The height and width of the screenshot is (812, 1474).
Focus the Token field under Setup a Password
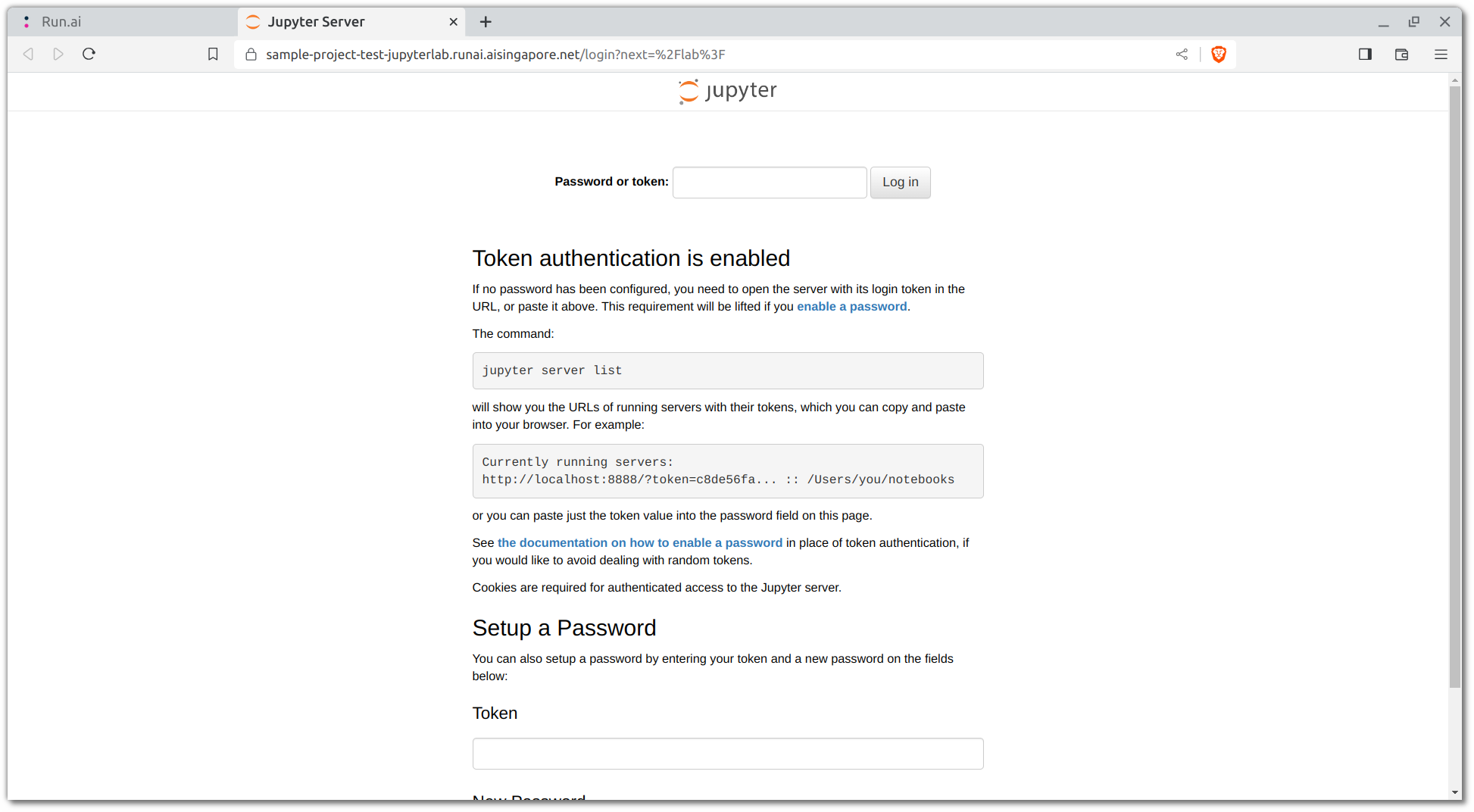pos(728,754)
